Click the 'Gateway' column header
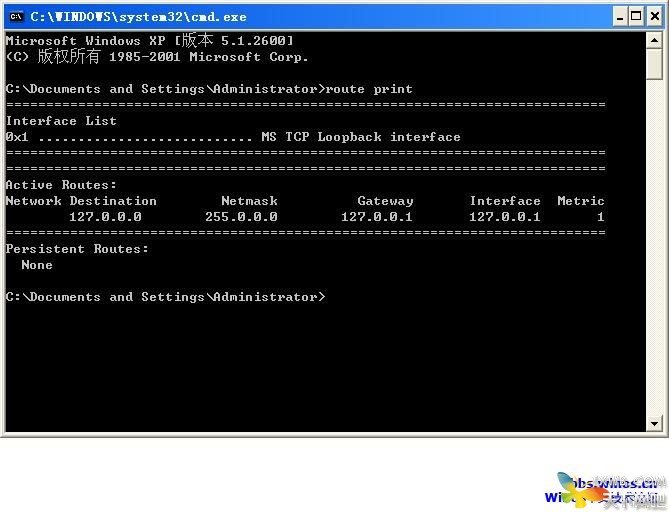The height and width of the screenshot is (512, 669). pos(385,201)
